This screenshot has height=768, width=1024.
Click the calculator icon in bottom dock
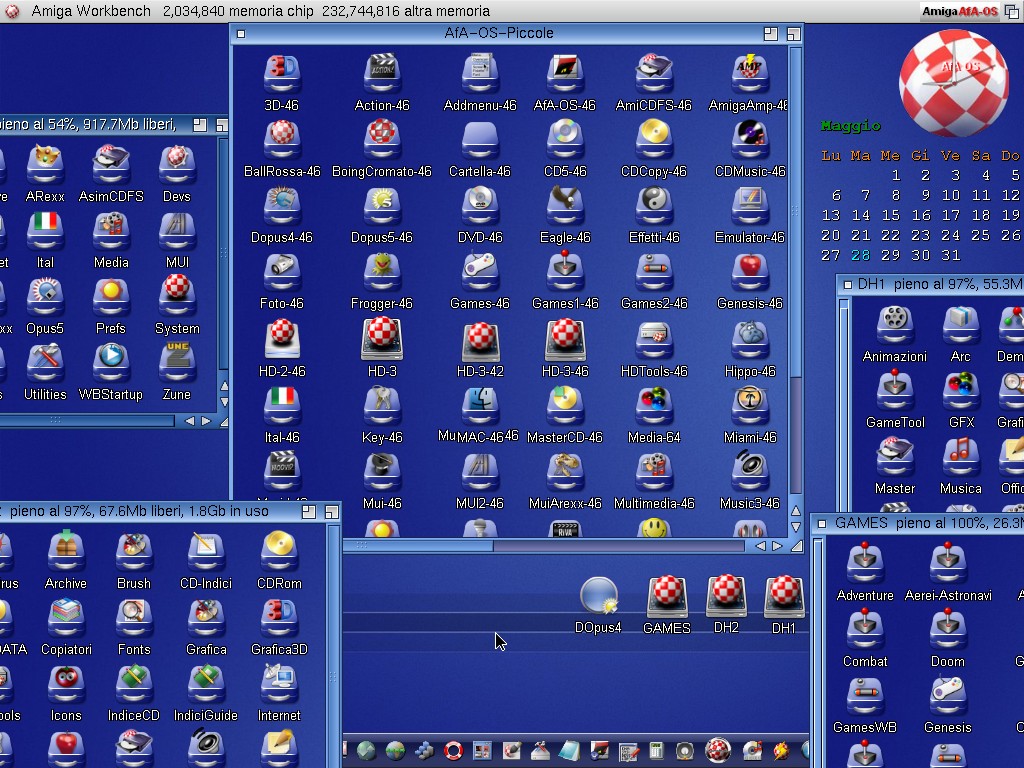pos(656,750)
